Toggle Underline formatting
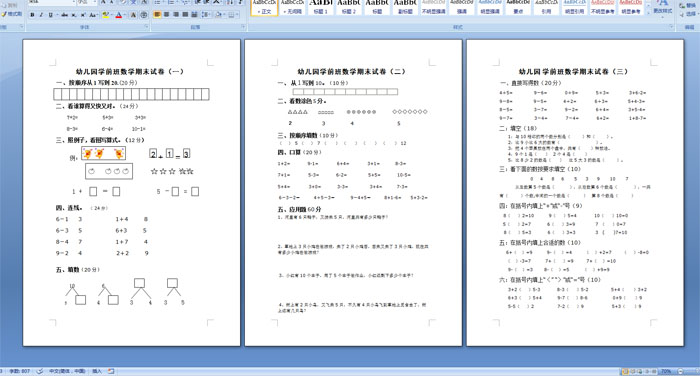Image resolution: width=700 pixels, height=376 pixels. click(x=50, y=15)
